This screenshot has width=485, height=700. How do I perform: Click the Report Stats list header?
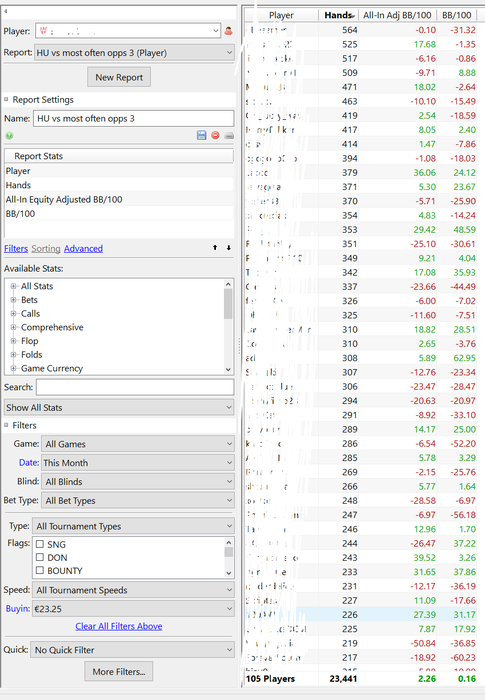click(119, 156)
